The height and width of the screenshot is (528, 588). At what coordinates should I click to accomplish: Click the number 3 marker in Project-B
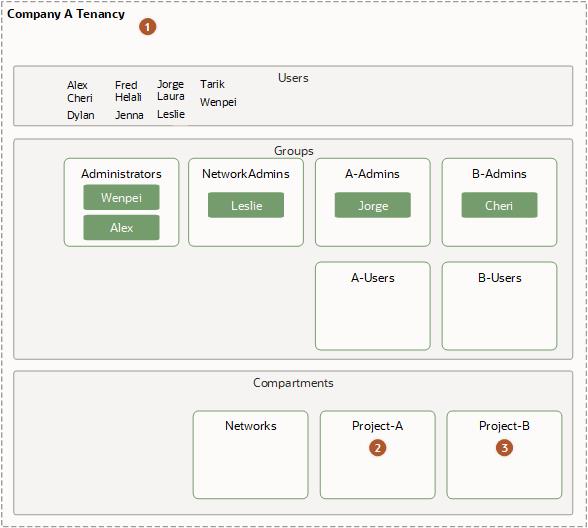504,448
